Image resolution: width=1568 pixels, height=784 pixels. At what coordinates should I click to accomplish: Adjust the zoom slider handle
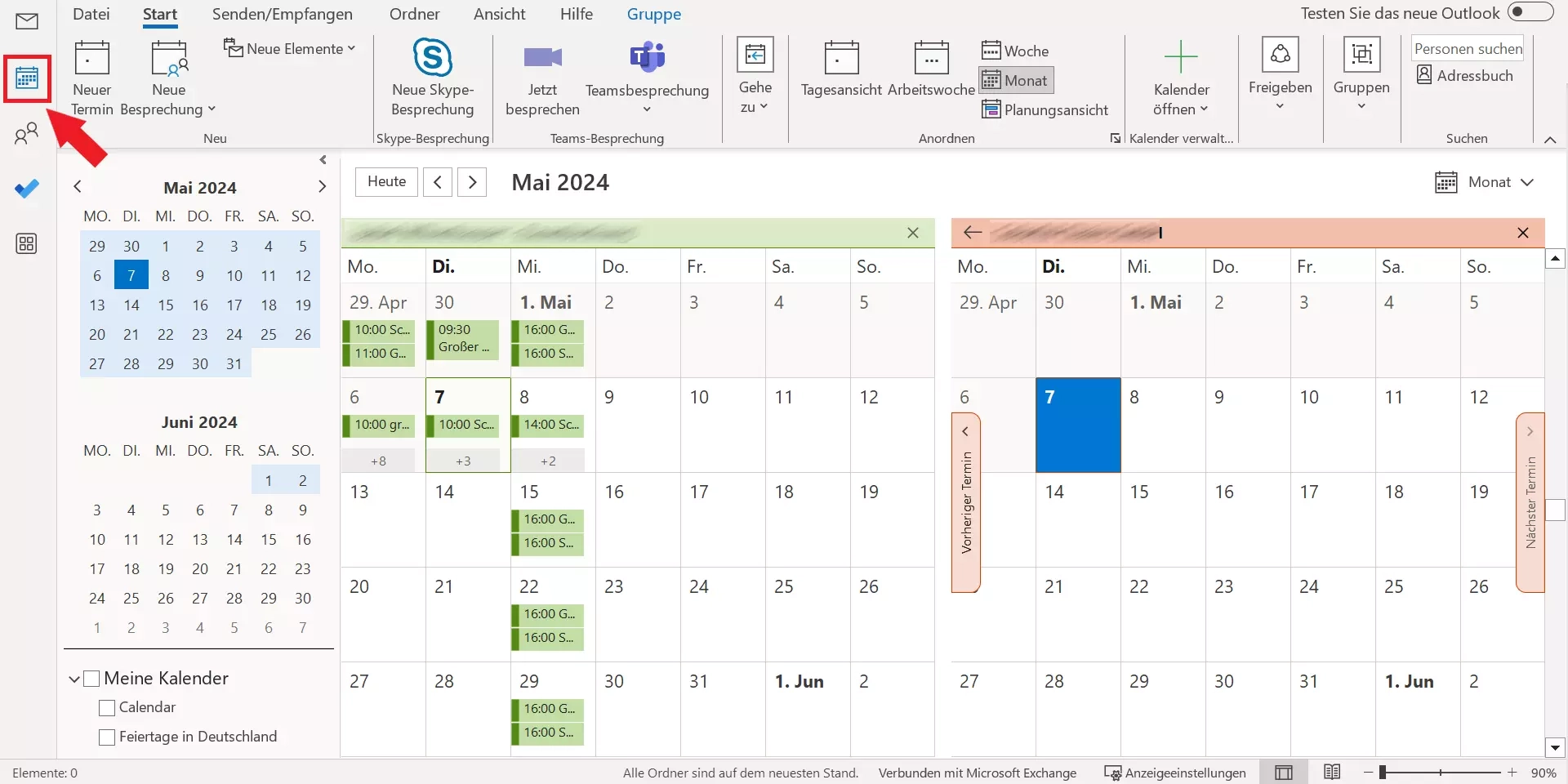click(1383, 773)
